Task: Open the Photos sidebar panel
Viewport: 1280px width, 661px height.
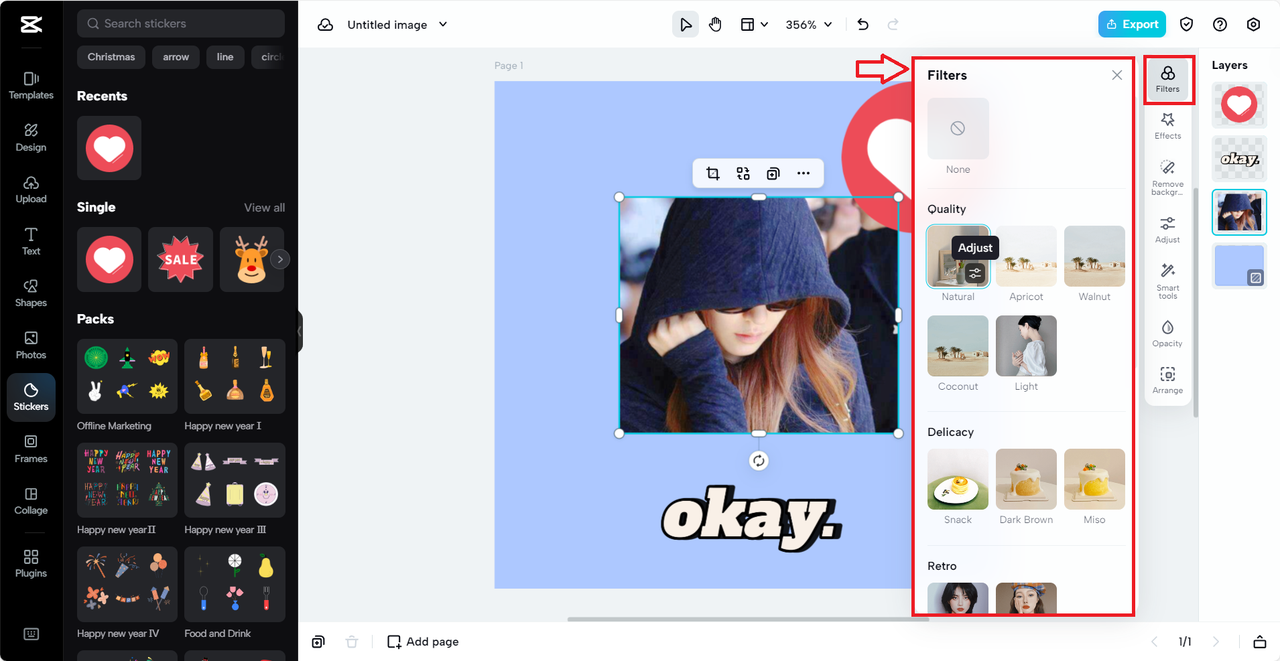Action: pyautogui.click(x=31, y=345)
